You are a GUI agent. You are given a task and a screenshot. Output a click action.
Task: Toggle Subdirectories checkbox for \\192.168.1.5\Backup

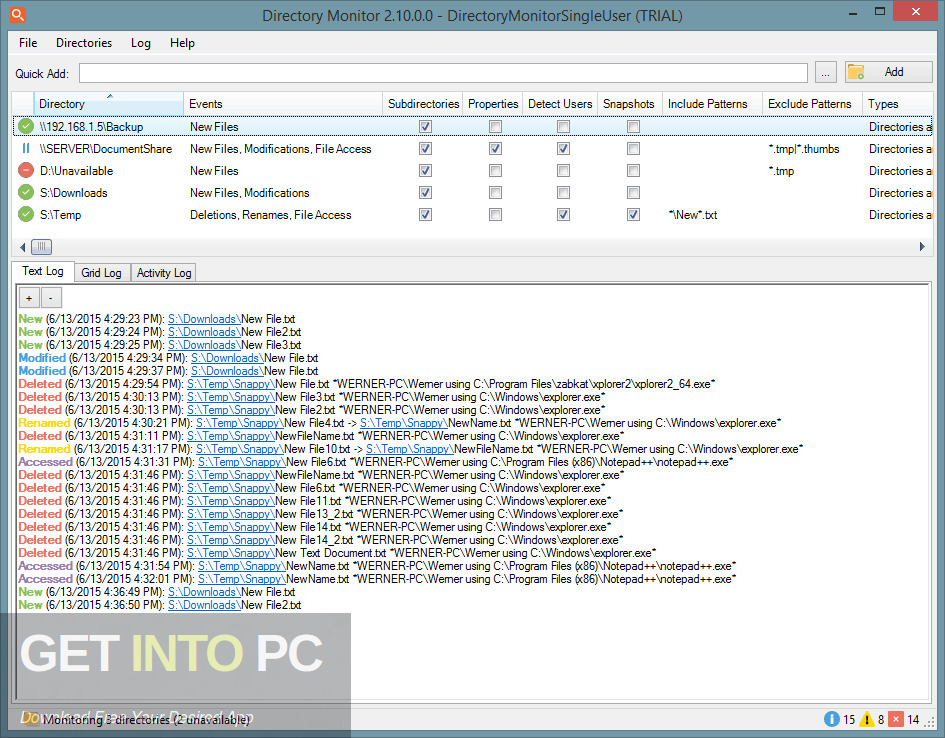(x=425, y=127)
